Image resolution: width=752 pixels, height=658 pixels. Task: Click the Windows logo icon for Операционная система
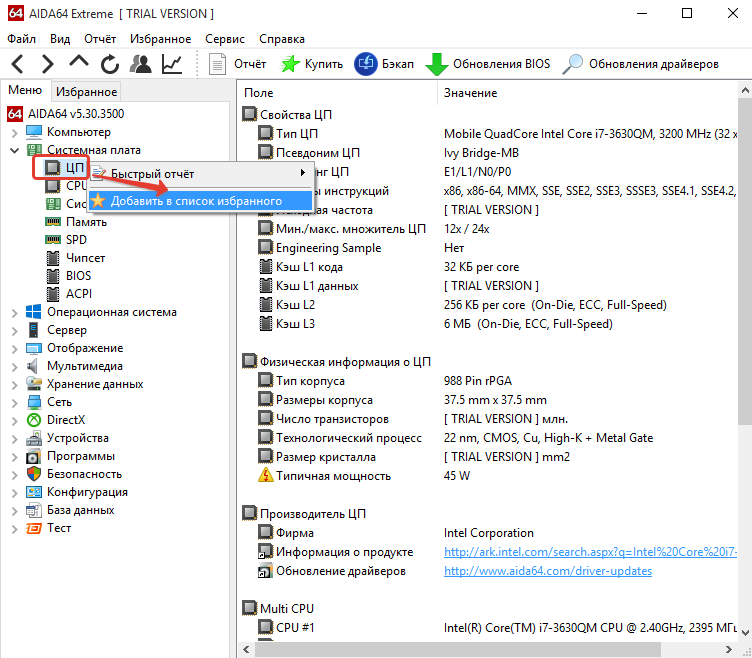click(x=34, y=312)
